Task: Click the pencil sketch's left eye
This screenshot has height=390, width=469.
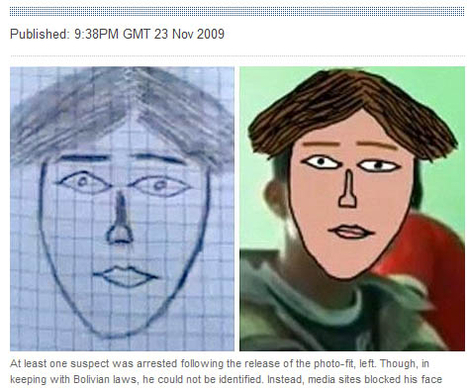Action: (x=83, y=182)
